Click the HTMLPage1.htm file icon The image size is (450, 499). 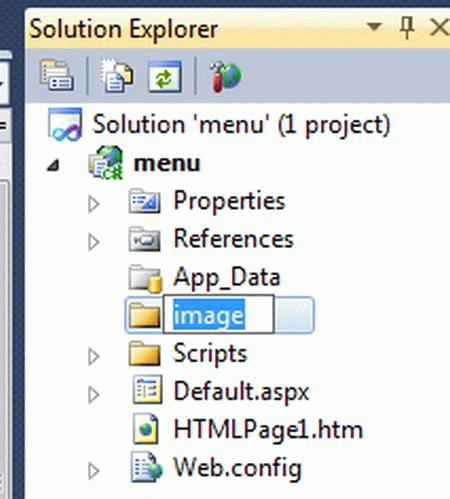pyautogui.click(x=146, y=429)
